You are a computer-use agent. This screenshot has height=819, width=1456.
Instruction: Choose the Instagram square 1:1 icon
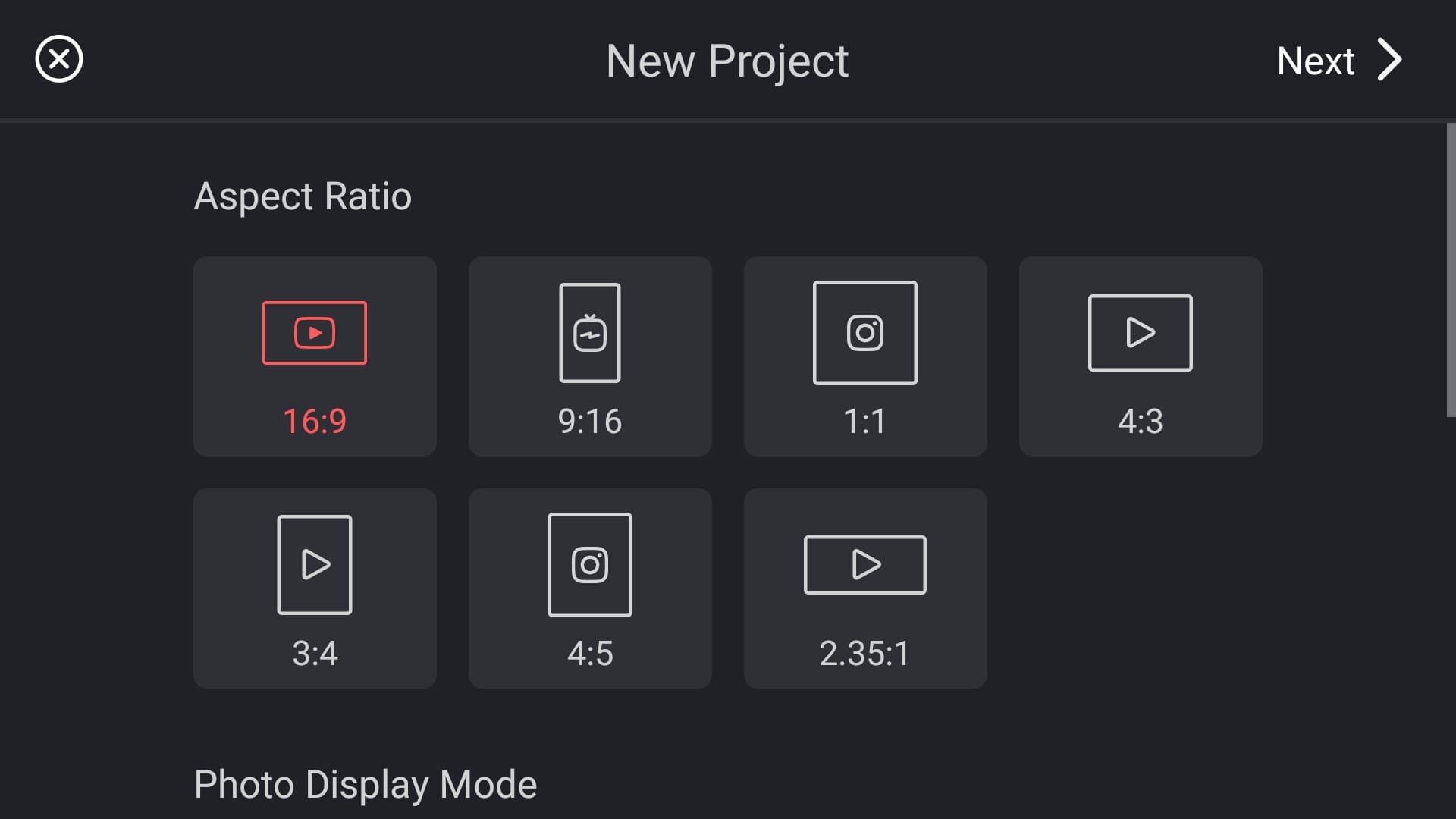[x=865, y=333]
